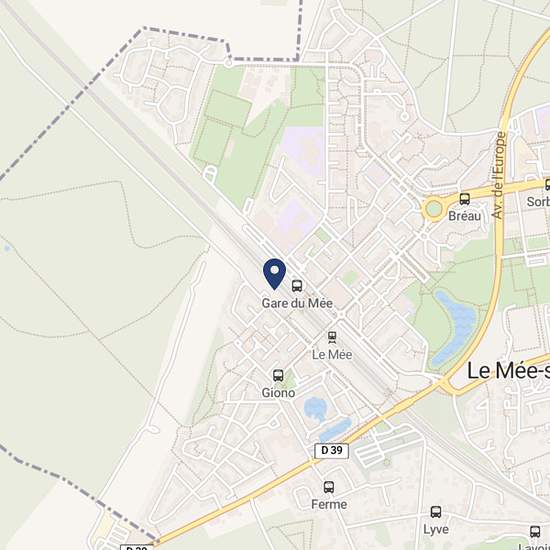Choose the Lyve bus stop icon
The width and height of the screenshot is (550, 550).
click(x=436, y=512)
